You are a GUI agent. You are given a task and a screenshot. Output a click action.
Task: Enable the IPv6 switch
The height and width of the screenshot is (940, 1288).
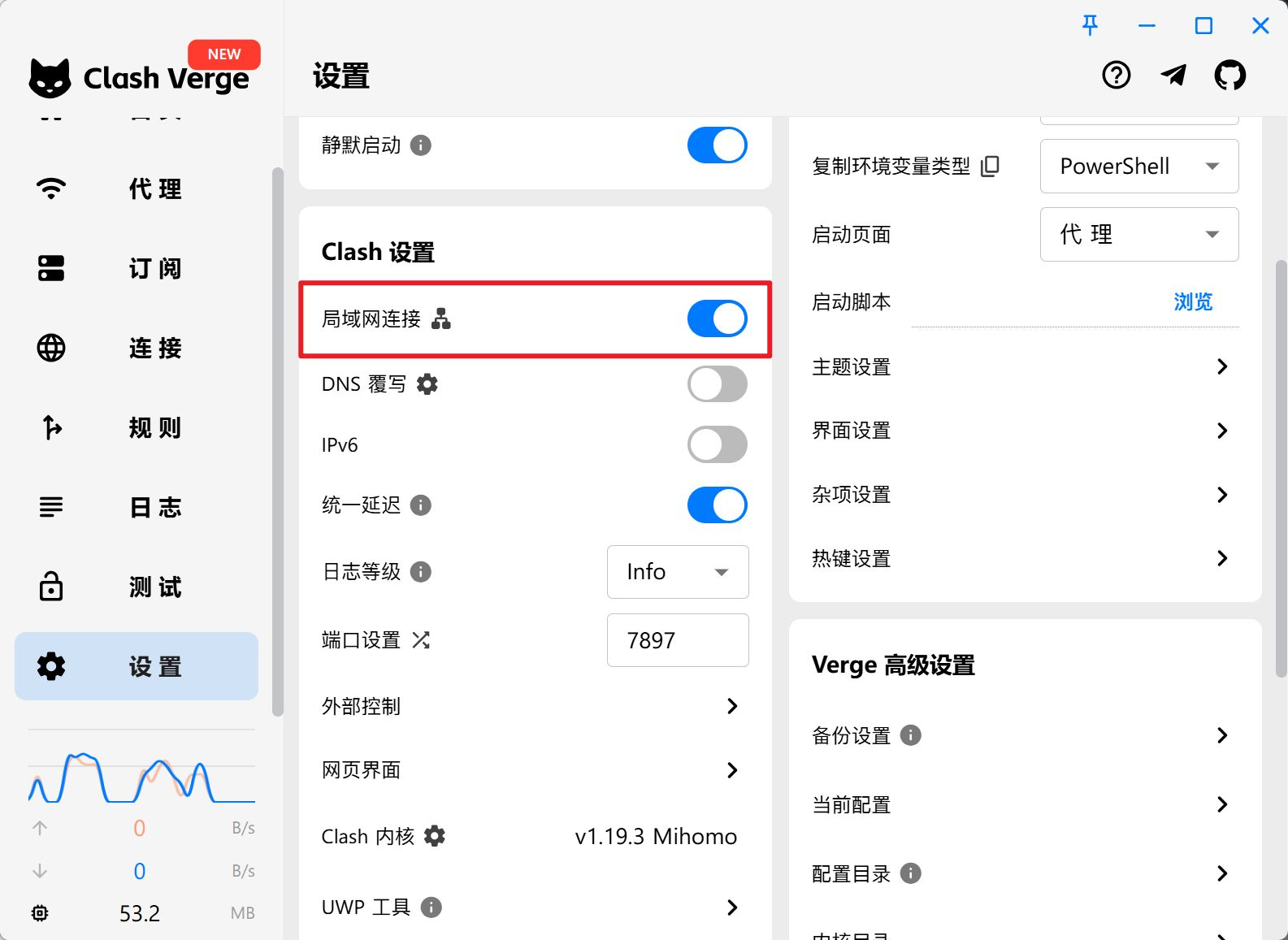tap(718, 444)
